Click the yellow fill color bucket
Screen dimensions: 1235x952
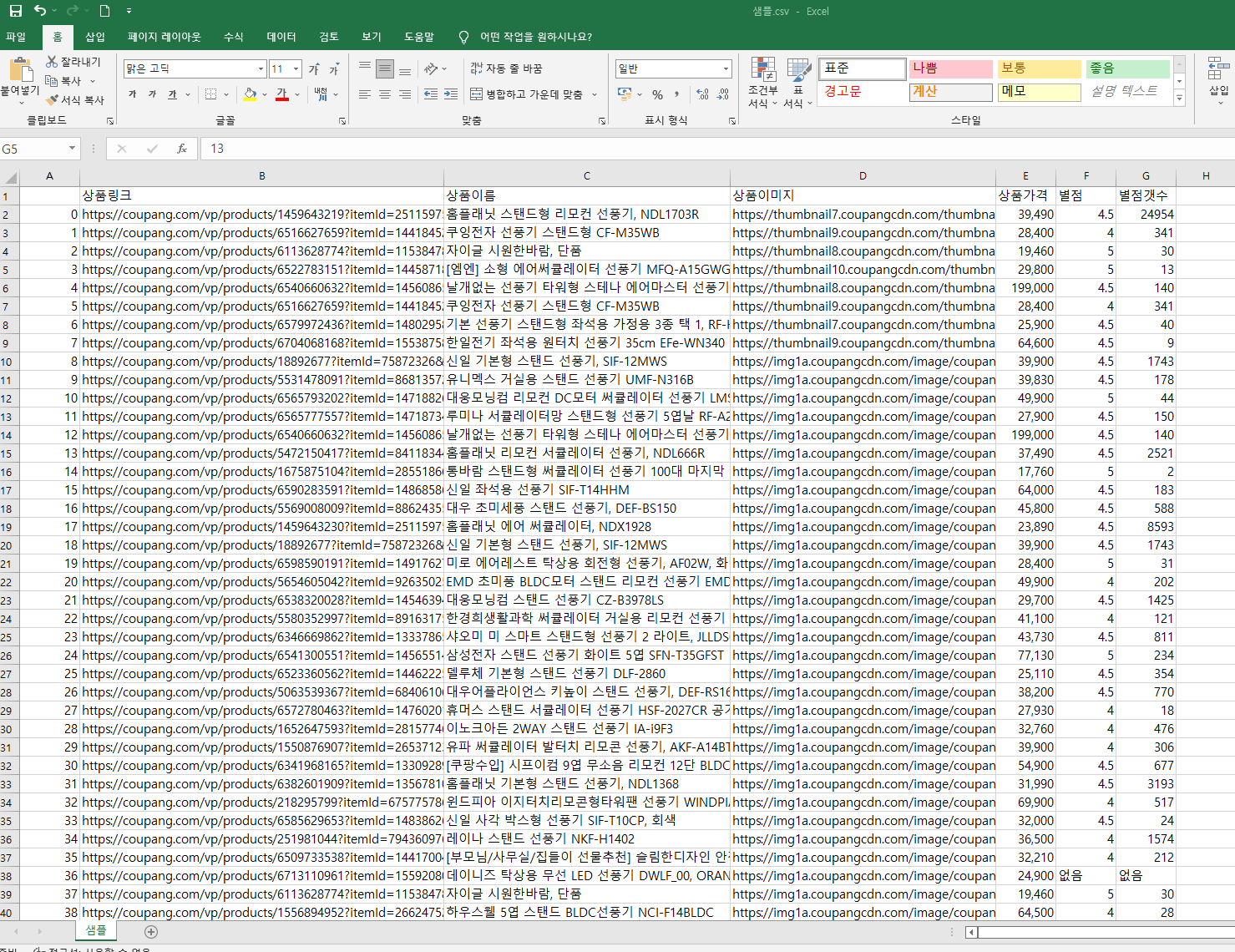(x=250, y=94)
